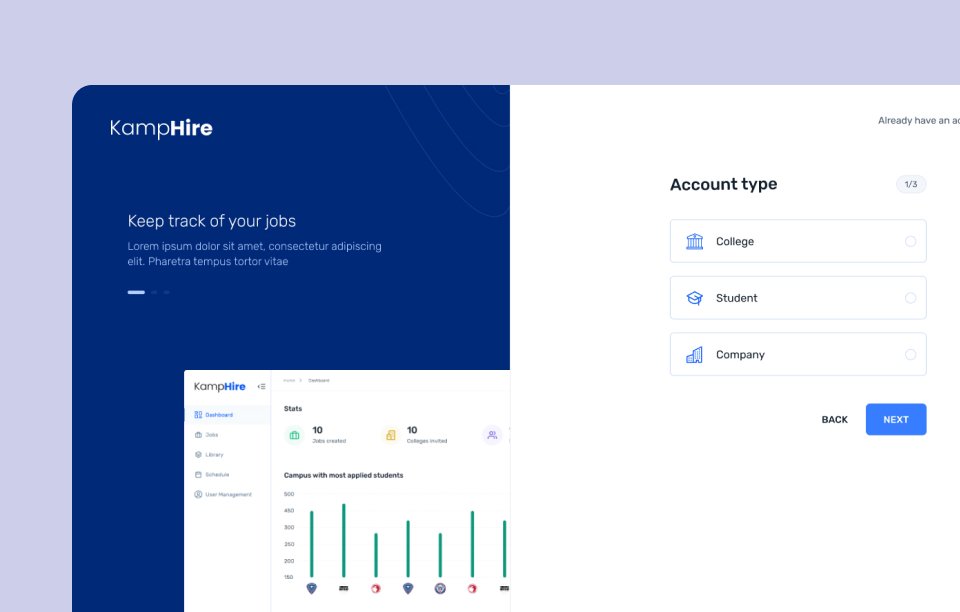Click the Jobs briefcase sidebar icon

pyautogui.click(x=198, y=435)
